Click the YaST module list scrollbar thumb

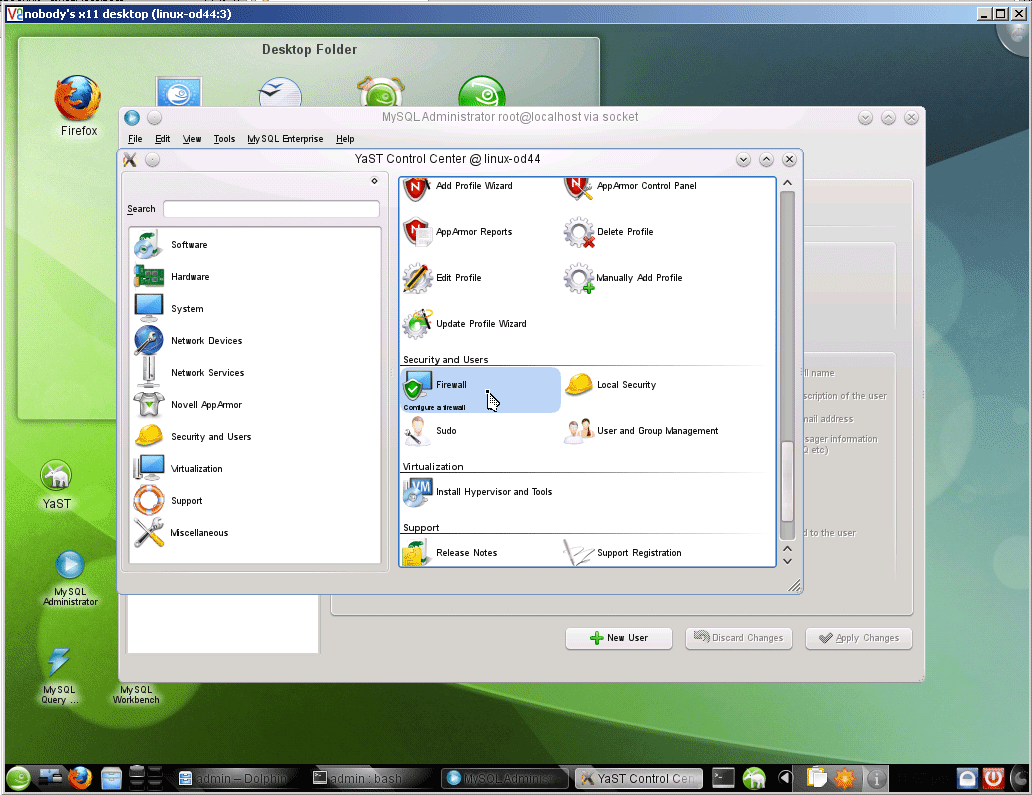pos(787,480)
